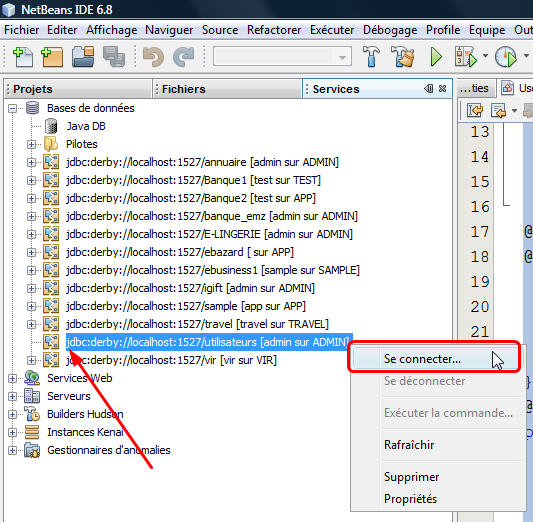Click the New File toolbar icon
This screenshot has height=522, width=533.
[x=23, y=57]
